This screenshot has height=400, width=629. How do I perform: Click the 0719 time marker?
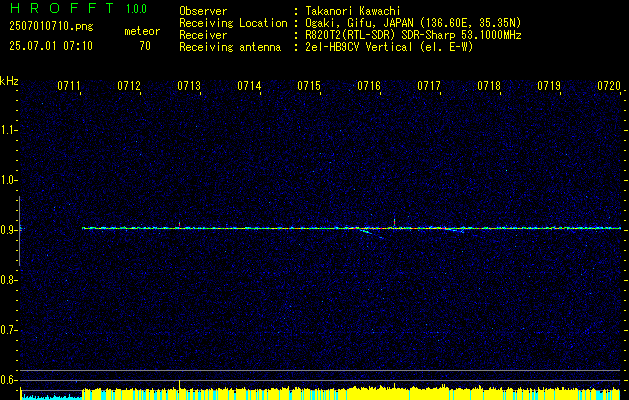pyautogui.click(x=549, y=86)
